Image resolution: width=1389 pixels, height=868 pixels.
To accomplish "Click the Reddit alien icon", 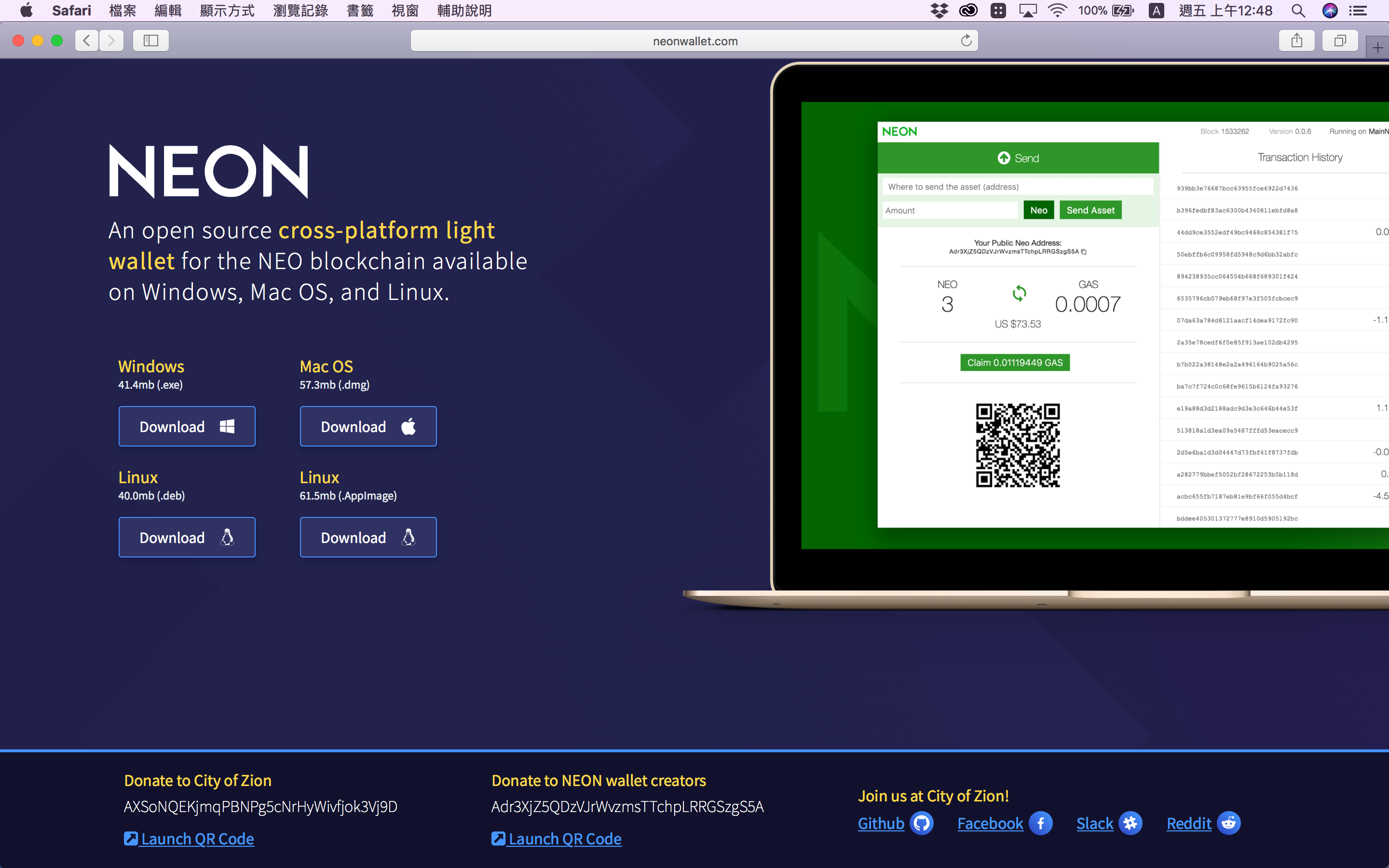I will click(x=1229, y=823).
